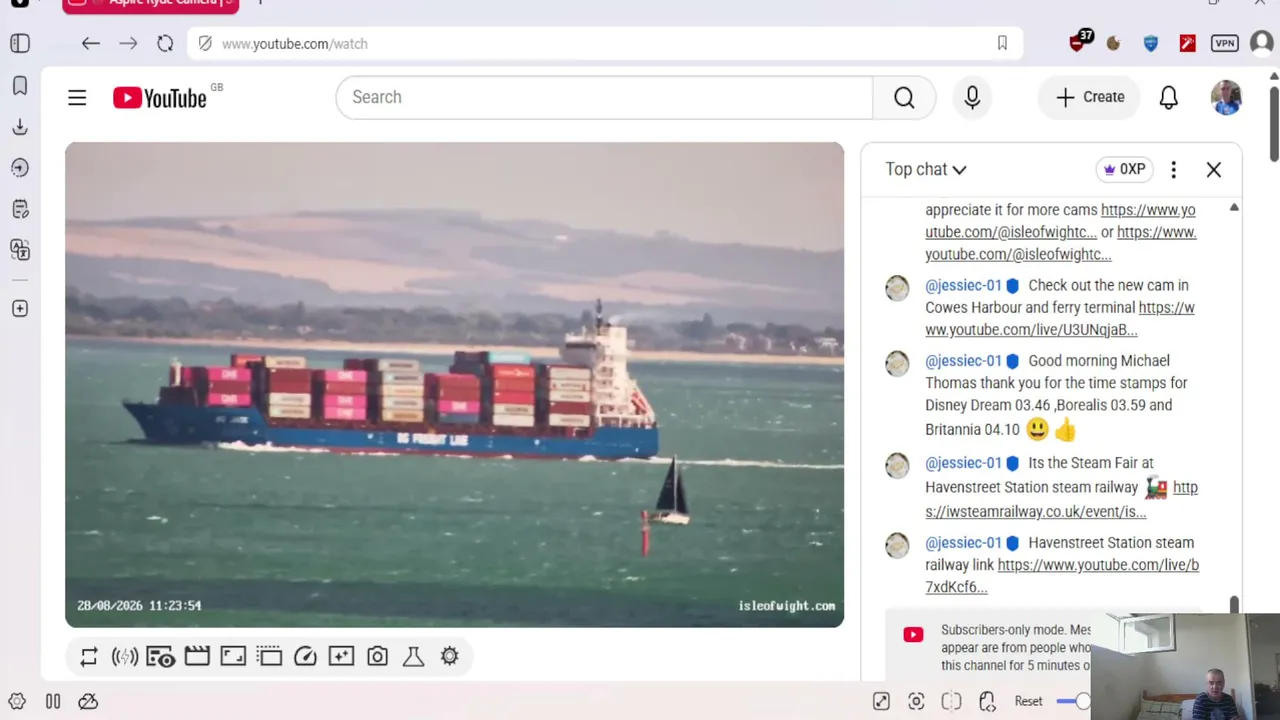The height and width of the screenshot is (720, 1280).
Task: Click the dotted pop-out window icon
Action: (x=269, y=656)
